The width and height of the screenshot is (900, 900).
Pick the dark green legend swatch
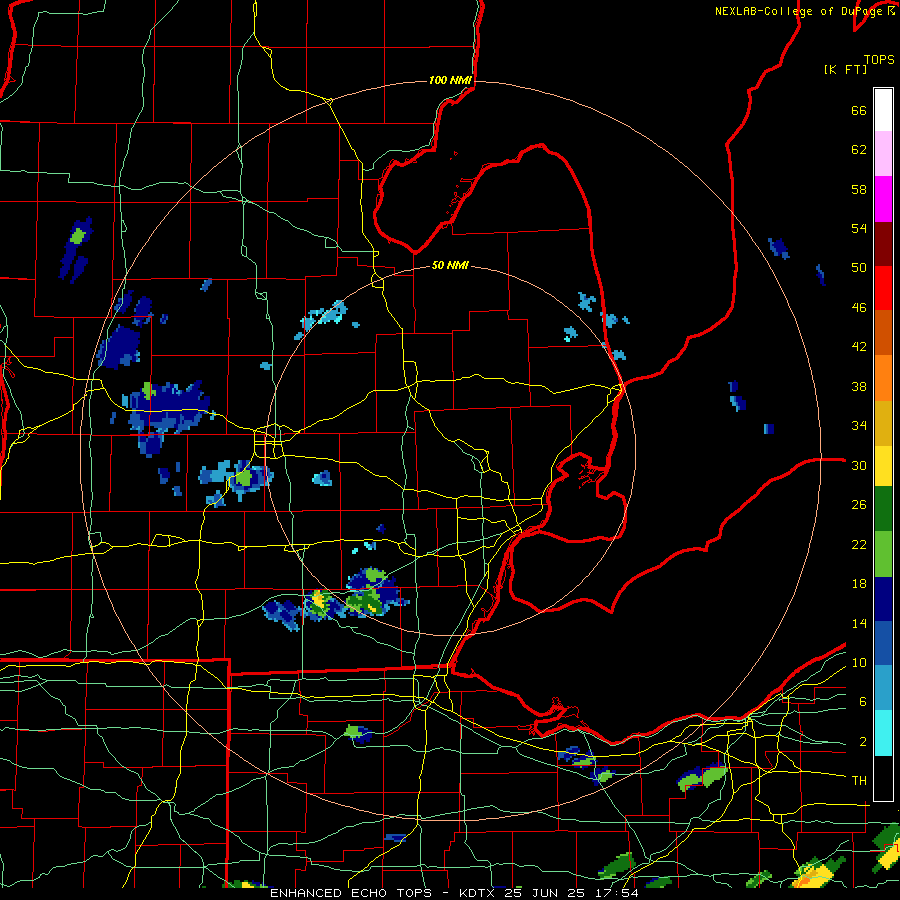pyautogui.click(x=883, y=509)
